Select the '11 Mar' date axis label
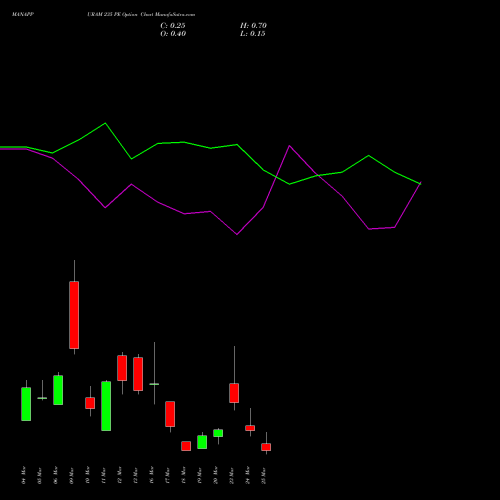Screen dimensions: 500x500 pos(104,475)
